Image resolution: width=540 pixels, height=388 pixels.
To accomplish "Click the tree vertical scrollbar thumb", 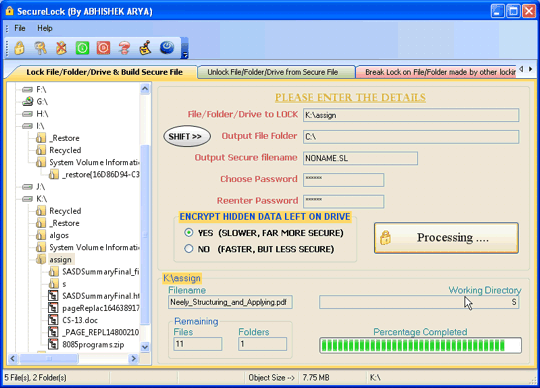I will coord(145,234).
